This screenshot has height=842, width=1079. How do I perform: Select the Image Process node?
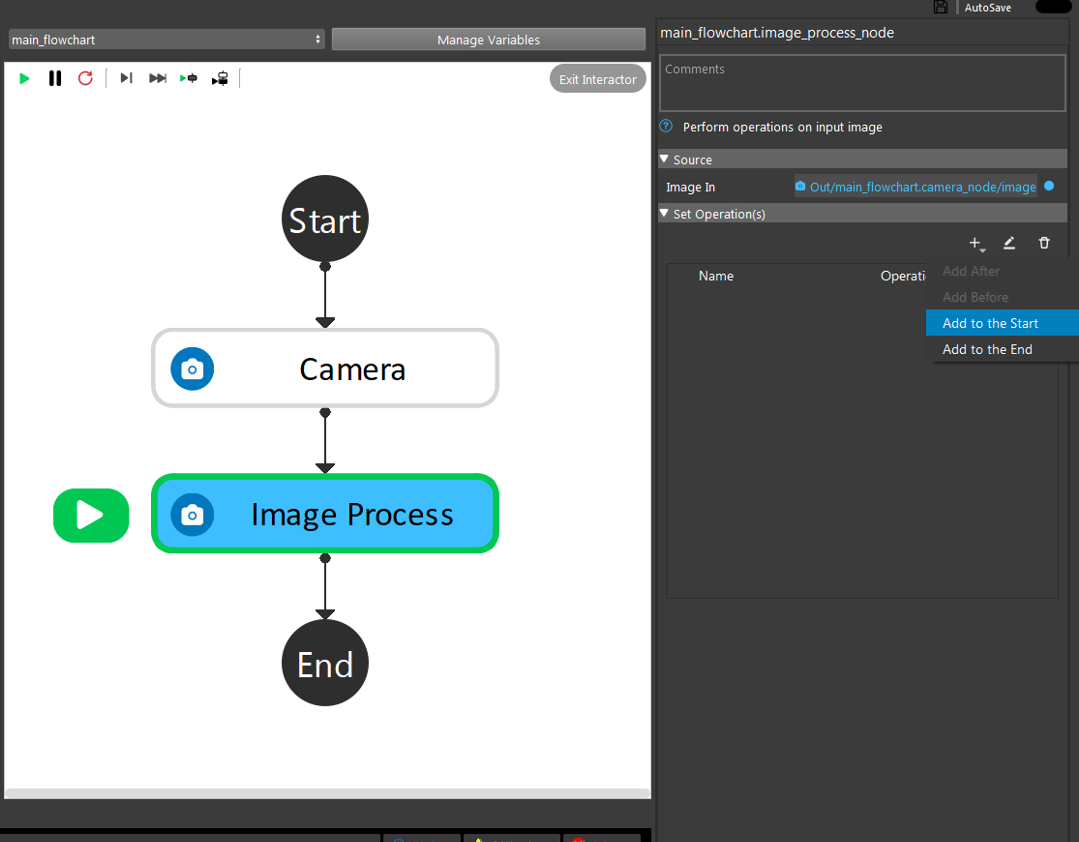[325, 513]
